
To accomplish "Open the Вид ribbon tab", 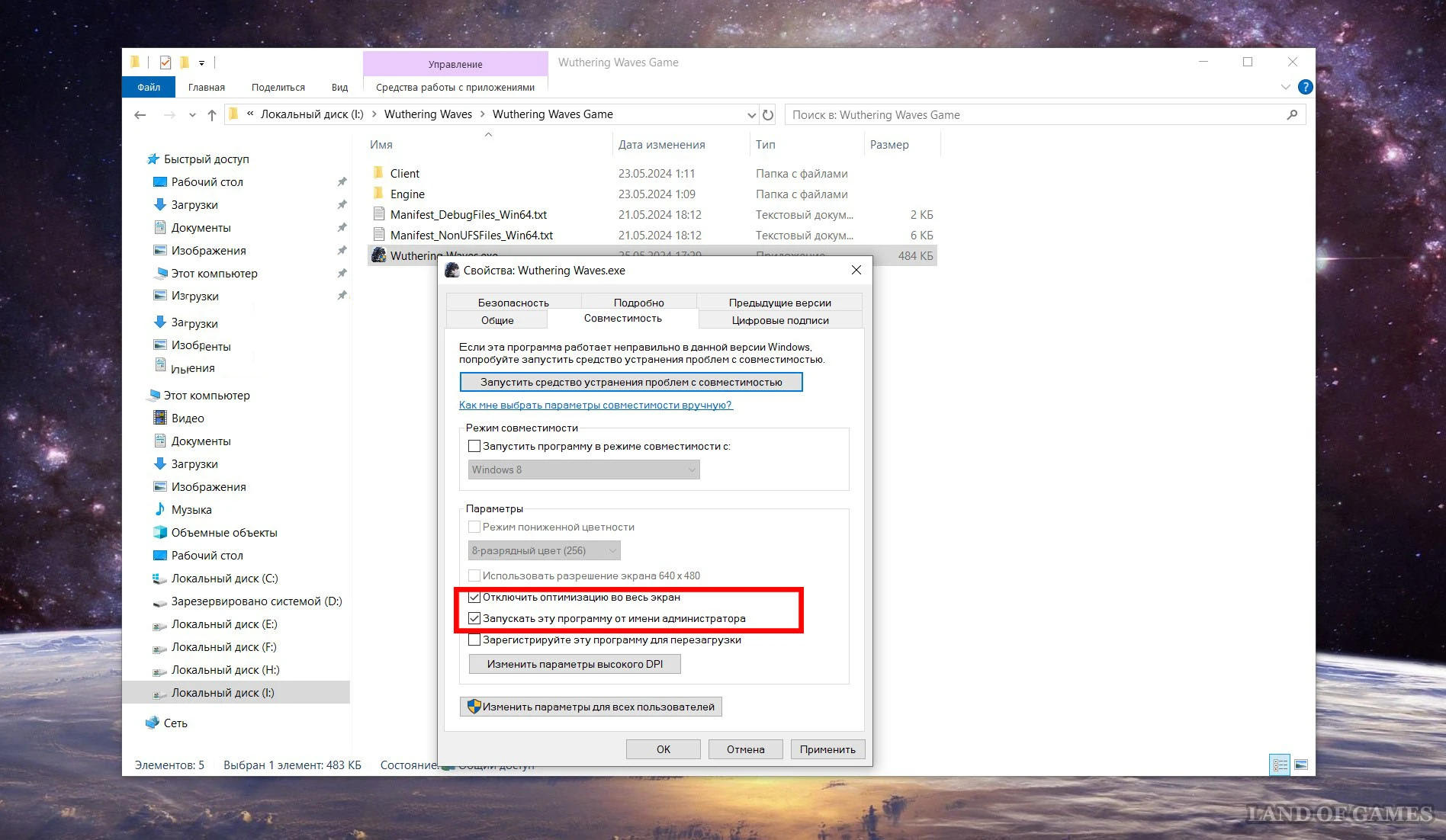I will point(339,87).
